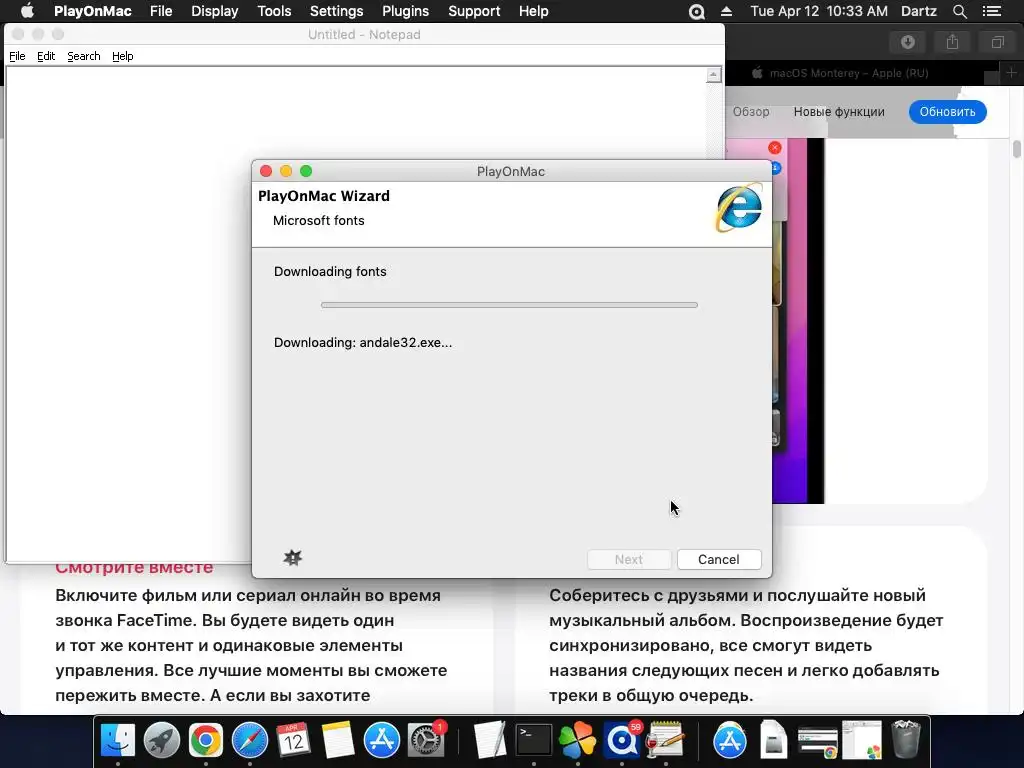
Task: Open the File menu in the macOS menu bar
Action: [161, 11]
